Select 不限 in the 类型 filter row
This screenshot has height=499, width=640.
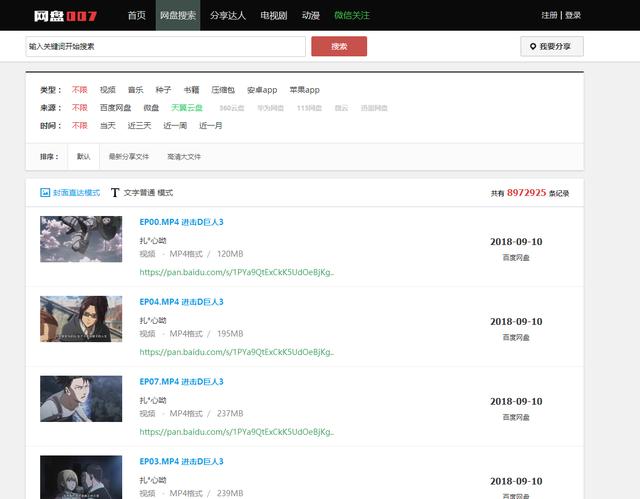pos(80,90)
